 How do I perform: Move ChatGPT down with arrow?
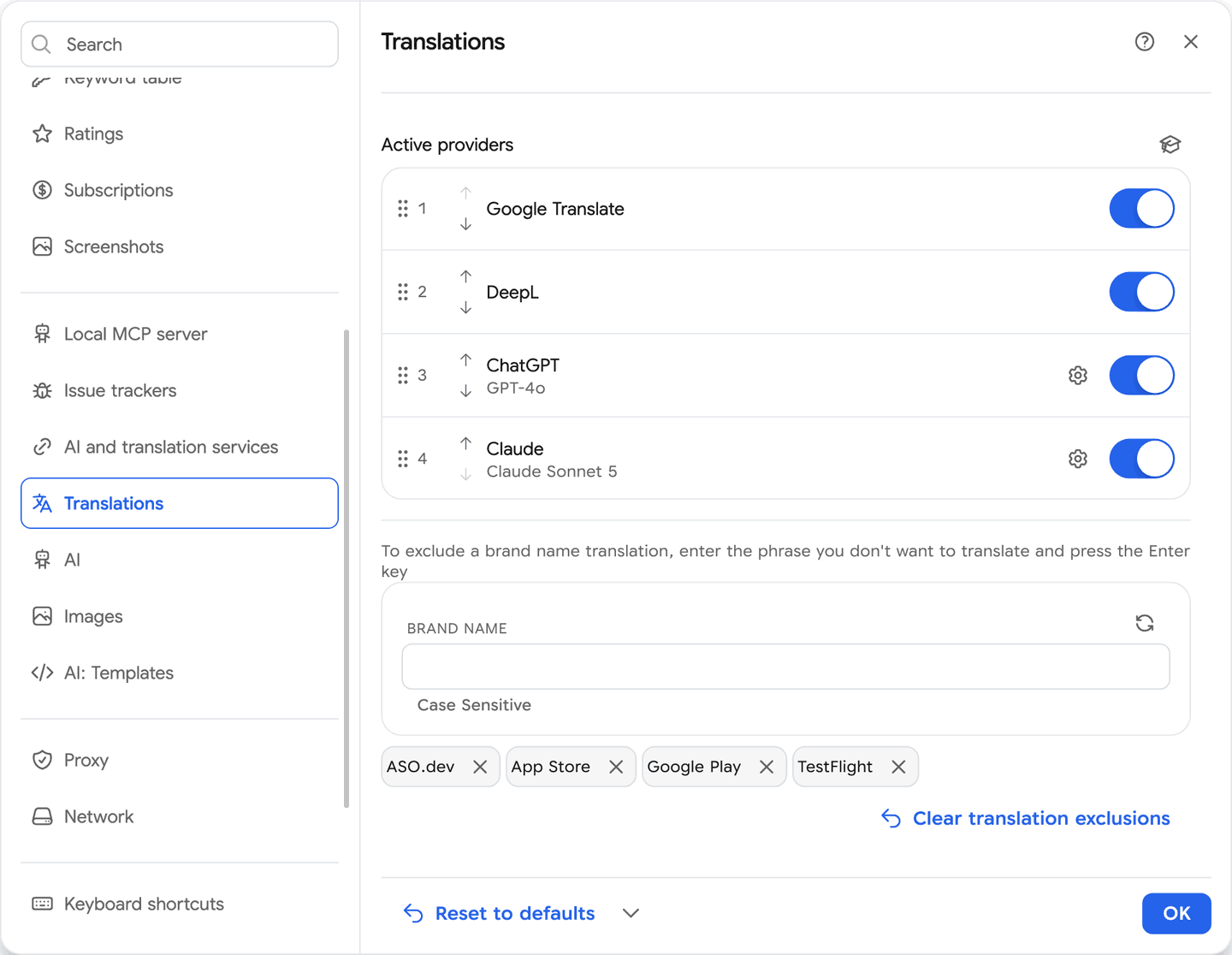coord(465,391)
